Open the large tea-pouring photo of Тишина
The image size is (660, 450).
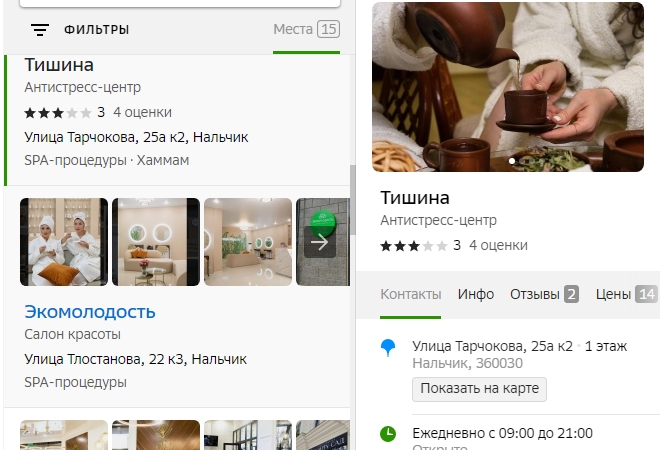tap(508, 87)
